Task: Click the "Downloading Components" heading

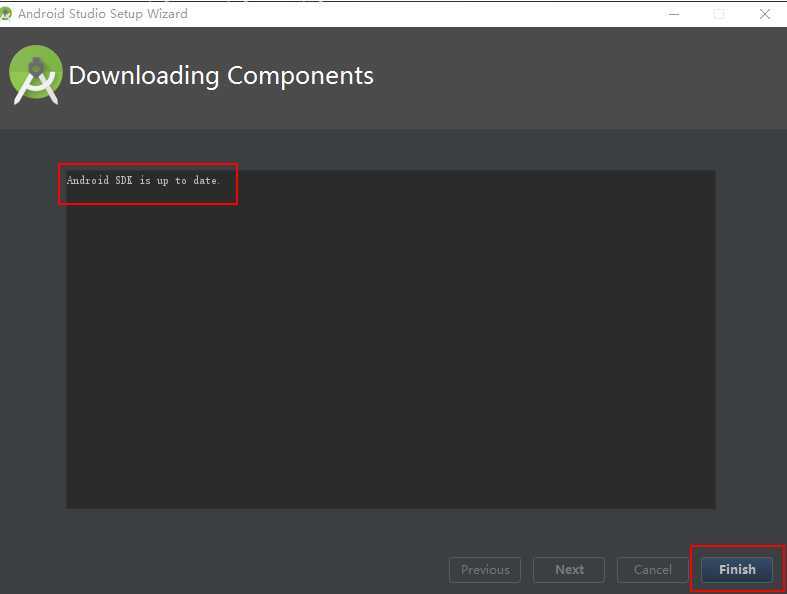Action: click(x=221, y=76)
